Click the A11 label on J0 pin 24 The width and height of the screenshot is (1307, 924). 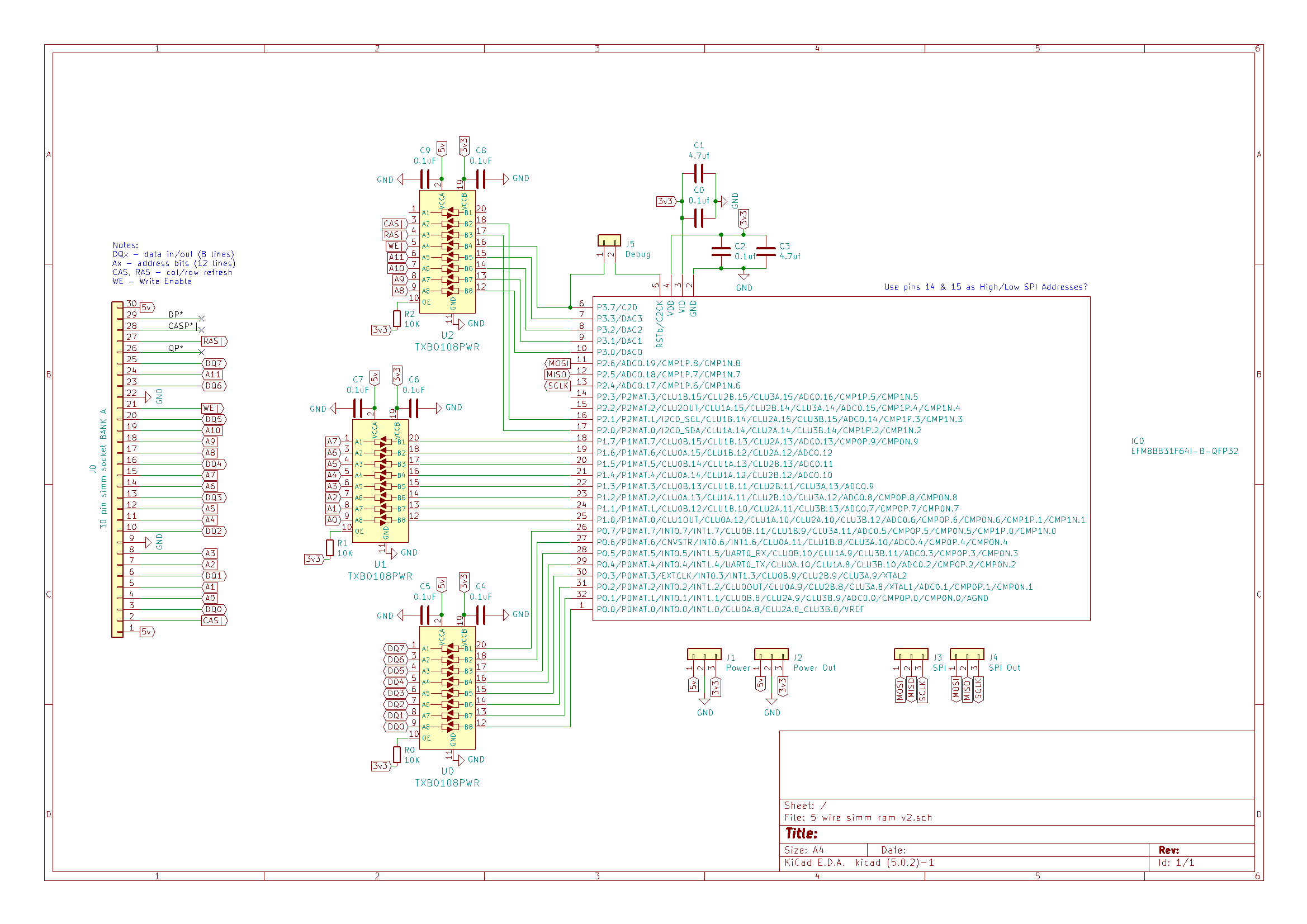[x=212, y=375]
